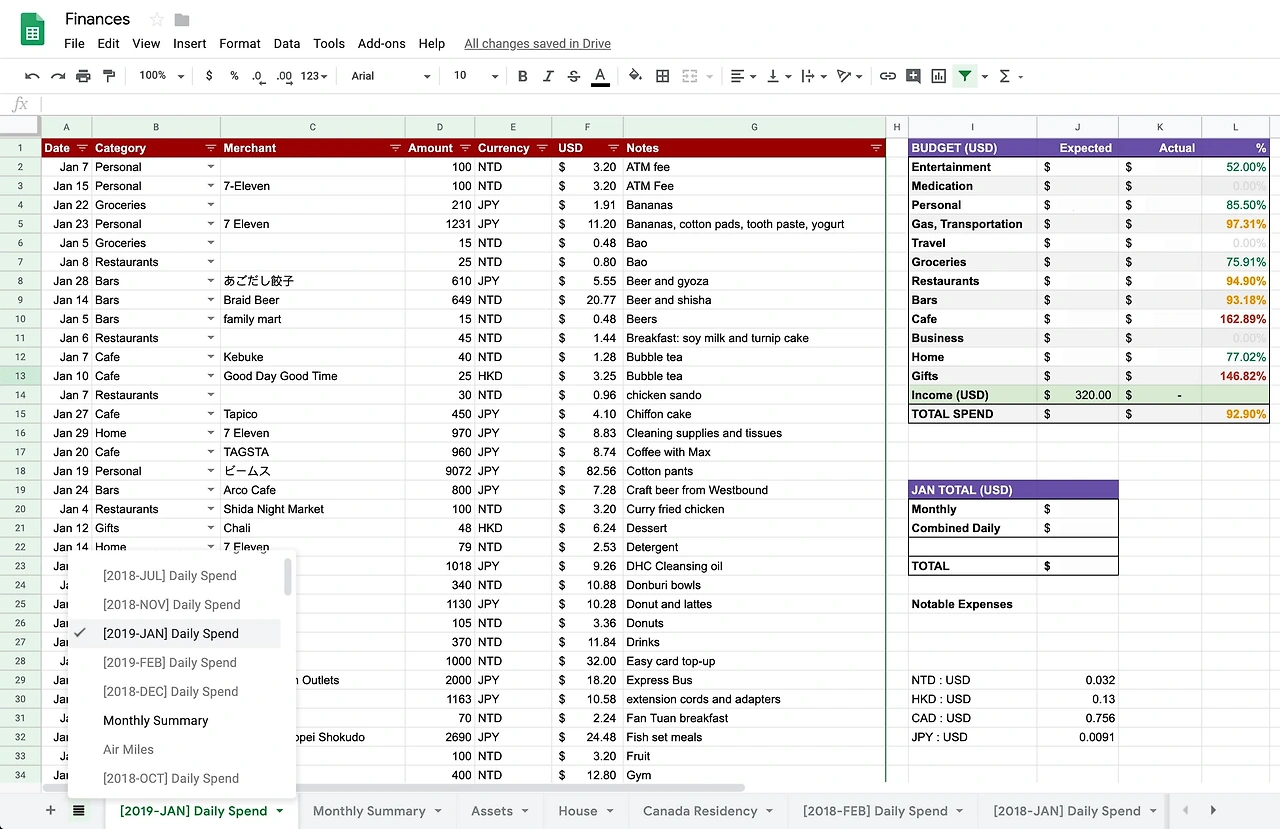The image size is (1280, 829).
Task: Open the category dropdown in the Bananas row
Action: (x=211, y=205)
